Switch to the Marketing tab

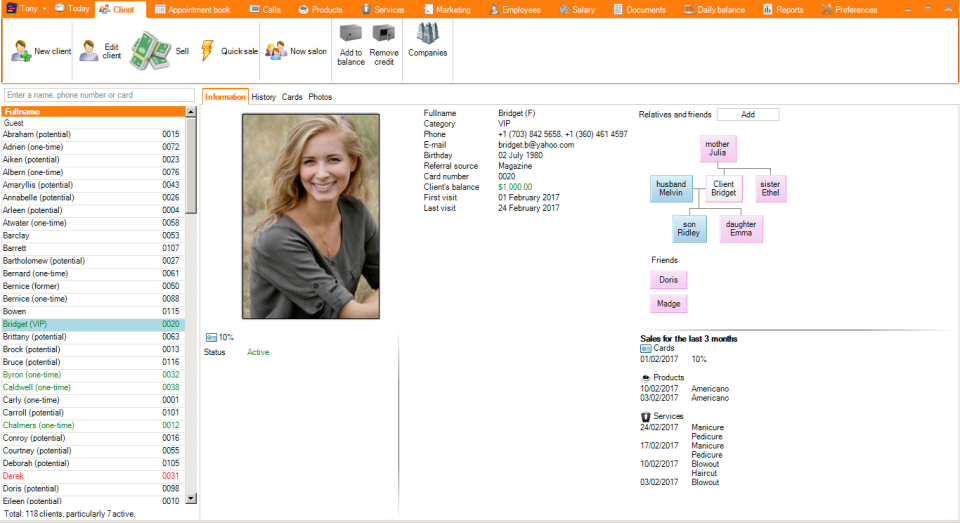447,10
